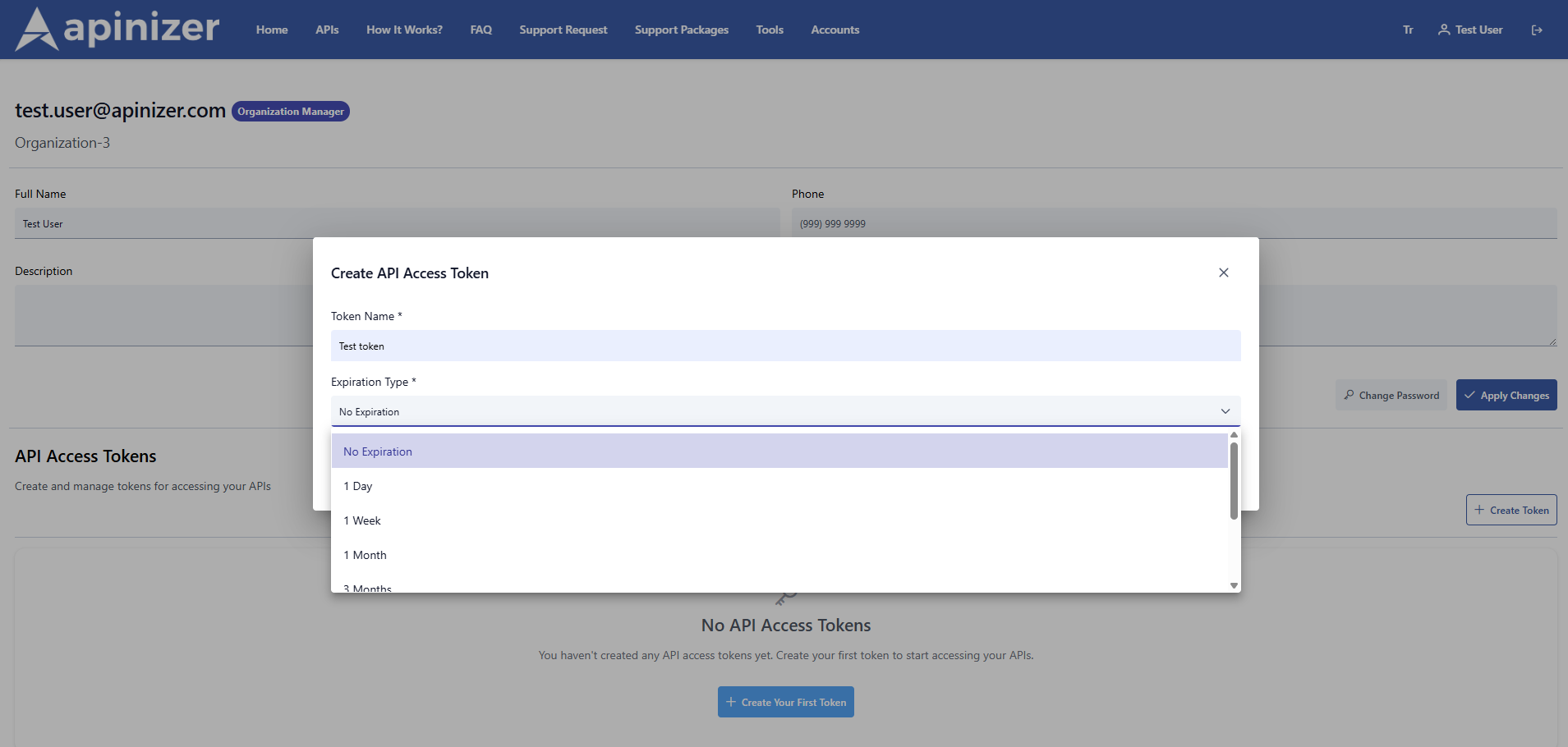This screenshot has width=1568, height=747.
Task: Select 1 Week expiration option
Action: click(361, 520)
